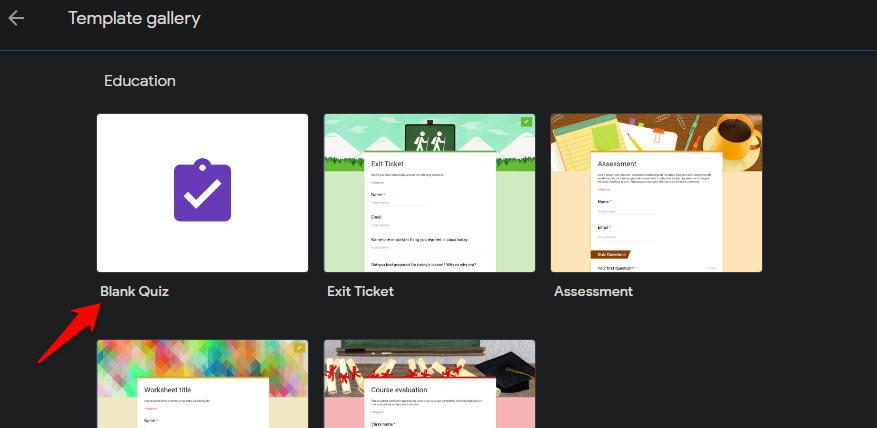Click the Template gallery page title
Screen dimensions: 877x428
click(x=134, y=18)
